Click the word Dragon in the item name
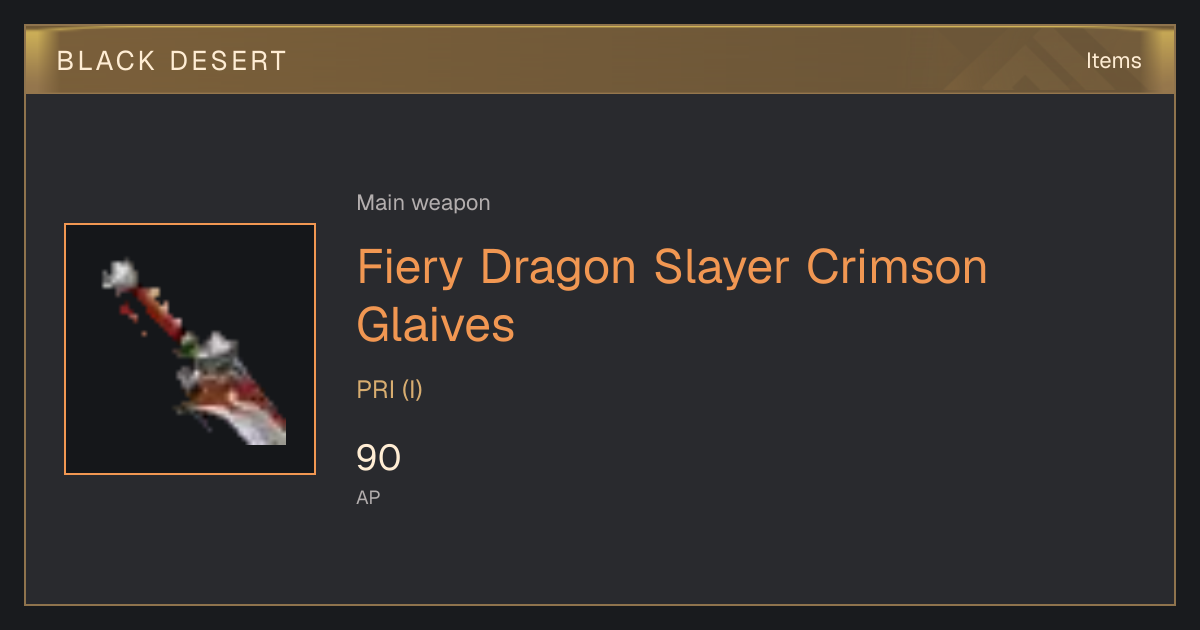This screenshot has height=630, width=1200. 558,267
